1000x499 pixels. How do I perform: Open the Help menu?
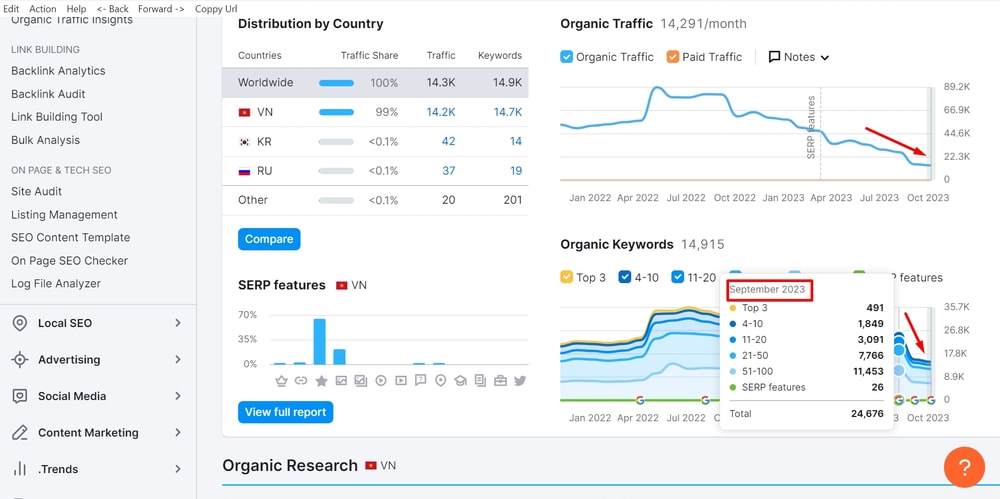coord(77,9)
